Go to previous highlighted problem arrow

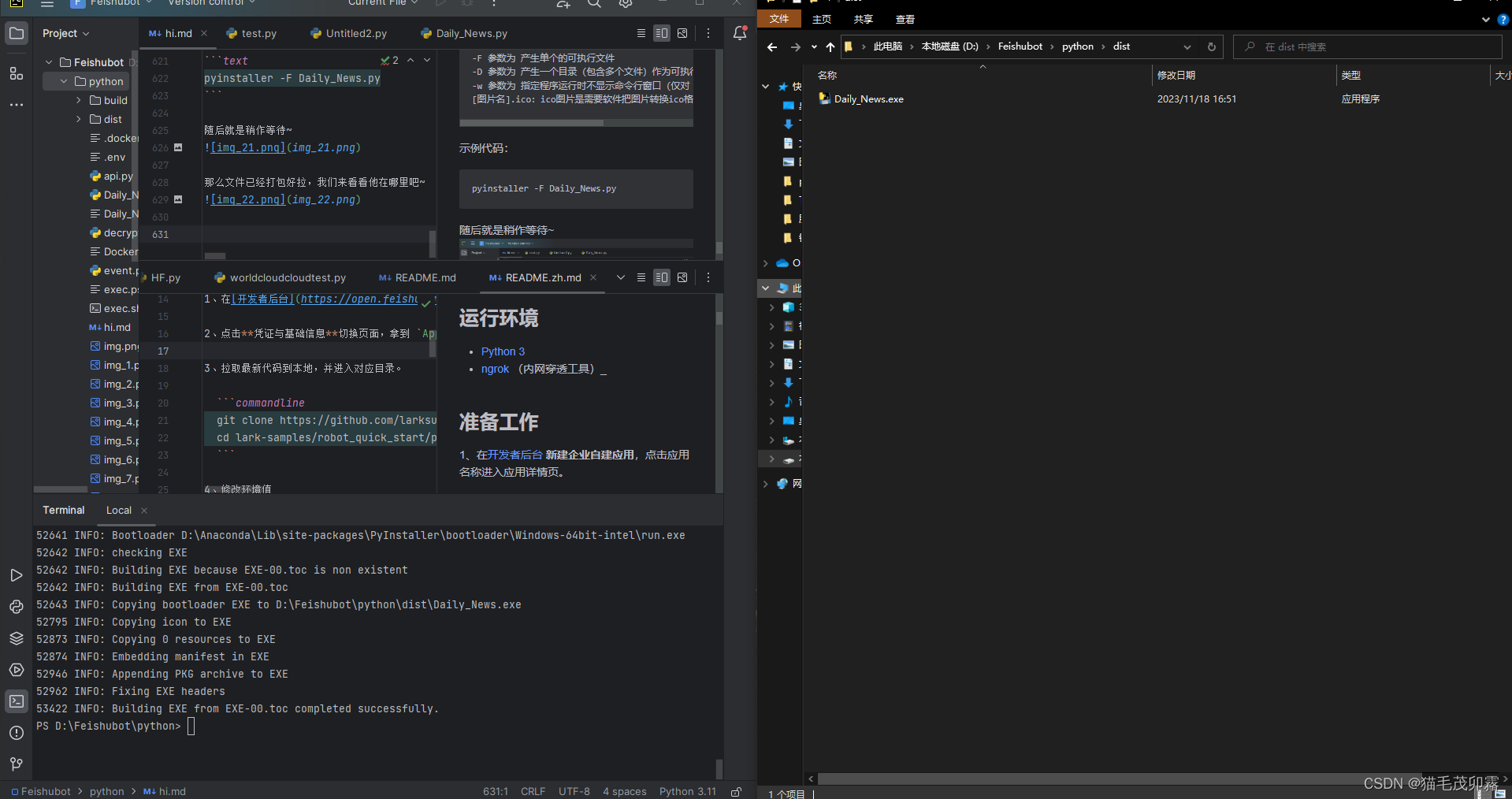[x=411, y=60]
